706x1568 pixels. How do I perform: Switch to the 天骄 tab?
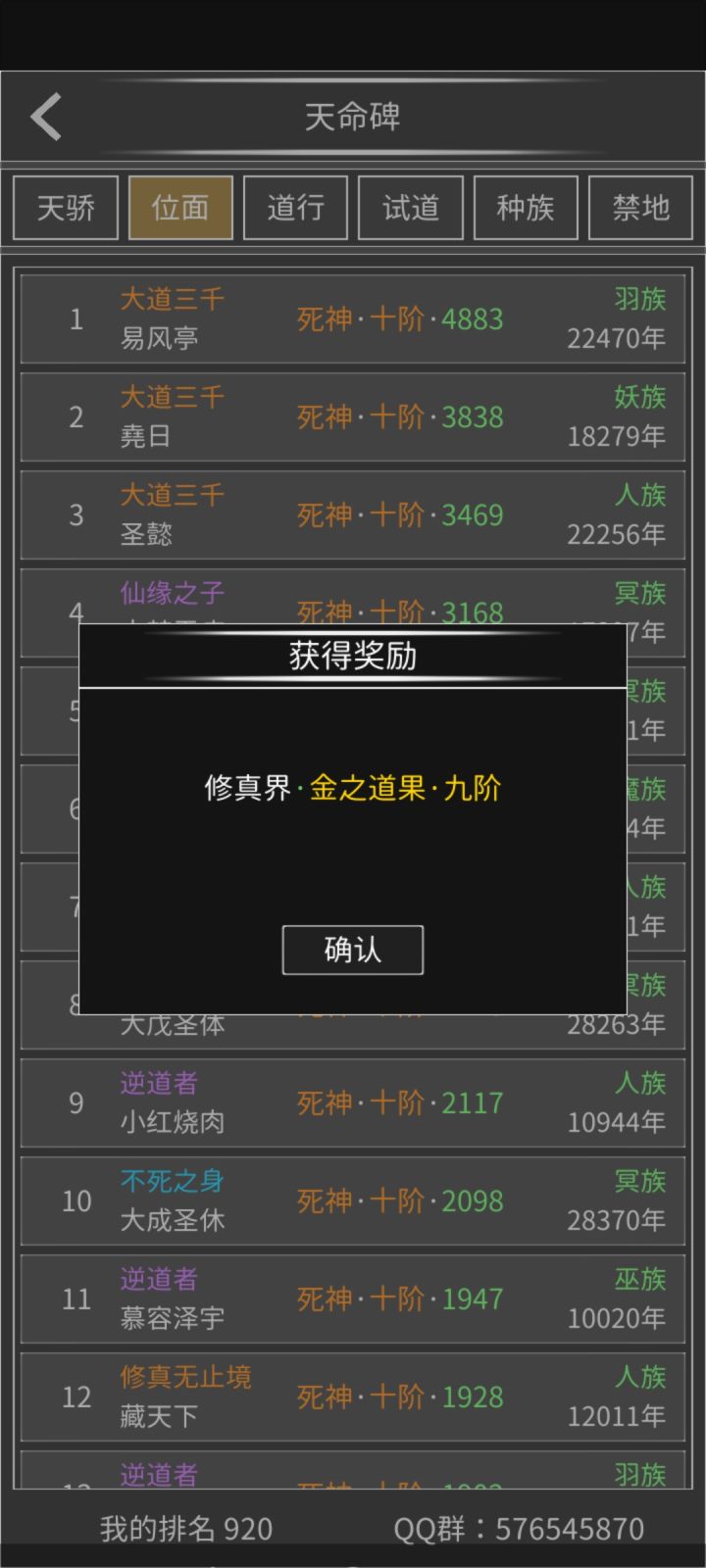[x=66, y=208]
